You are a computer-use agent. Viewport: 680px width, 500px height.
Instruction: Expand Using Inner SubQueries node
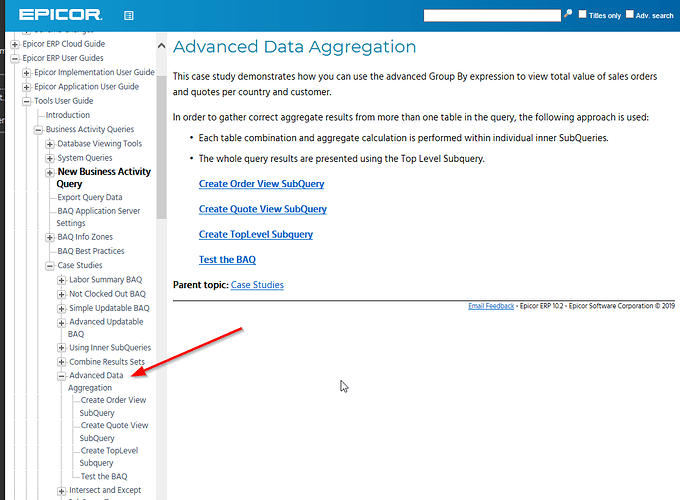62,348
